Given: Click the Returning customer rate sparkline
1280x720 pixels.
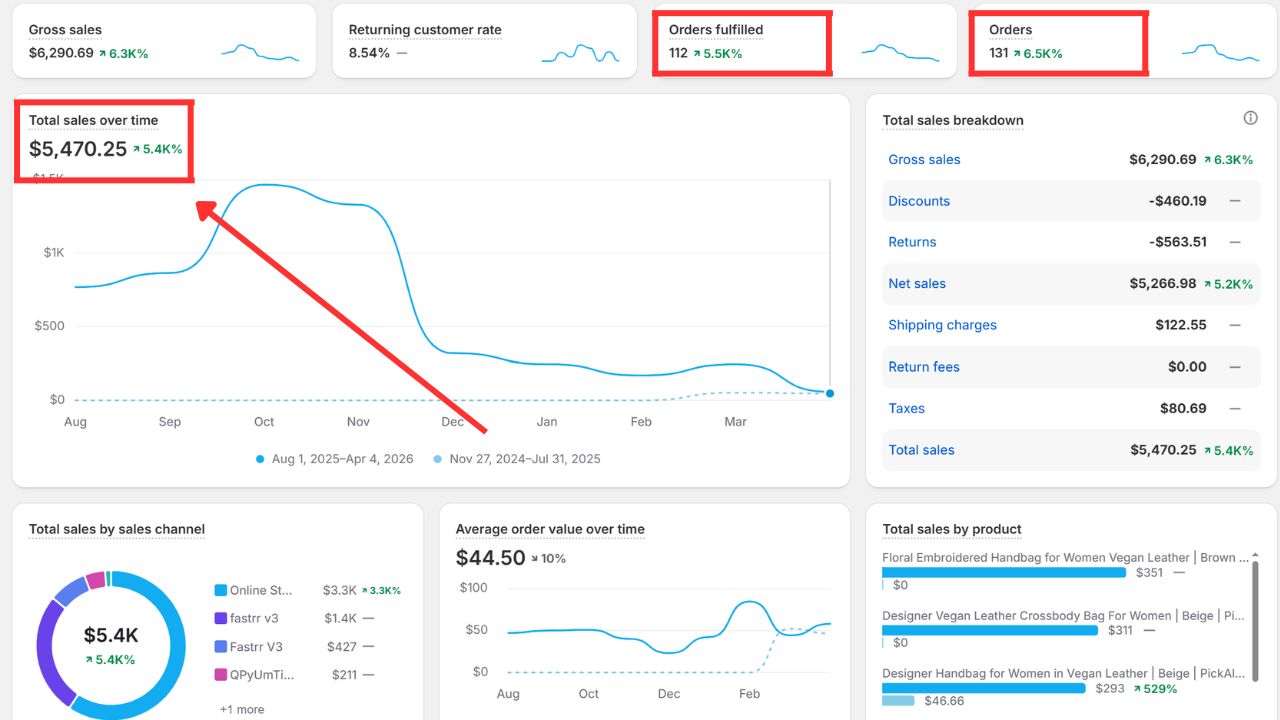Looking at the screenshot, I should coord(580,54).
